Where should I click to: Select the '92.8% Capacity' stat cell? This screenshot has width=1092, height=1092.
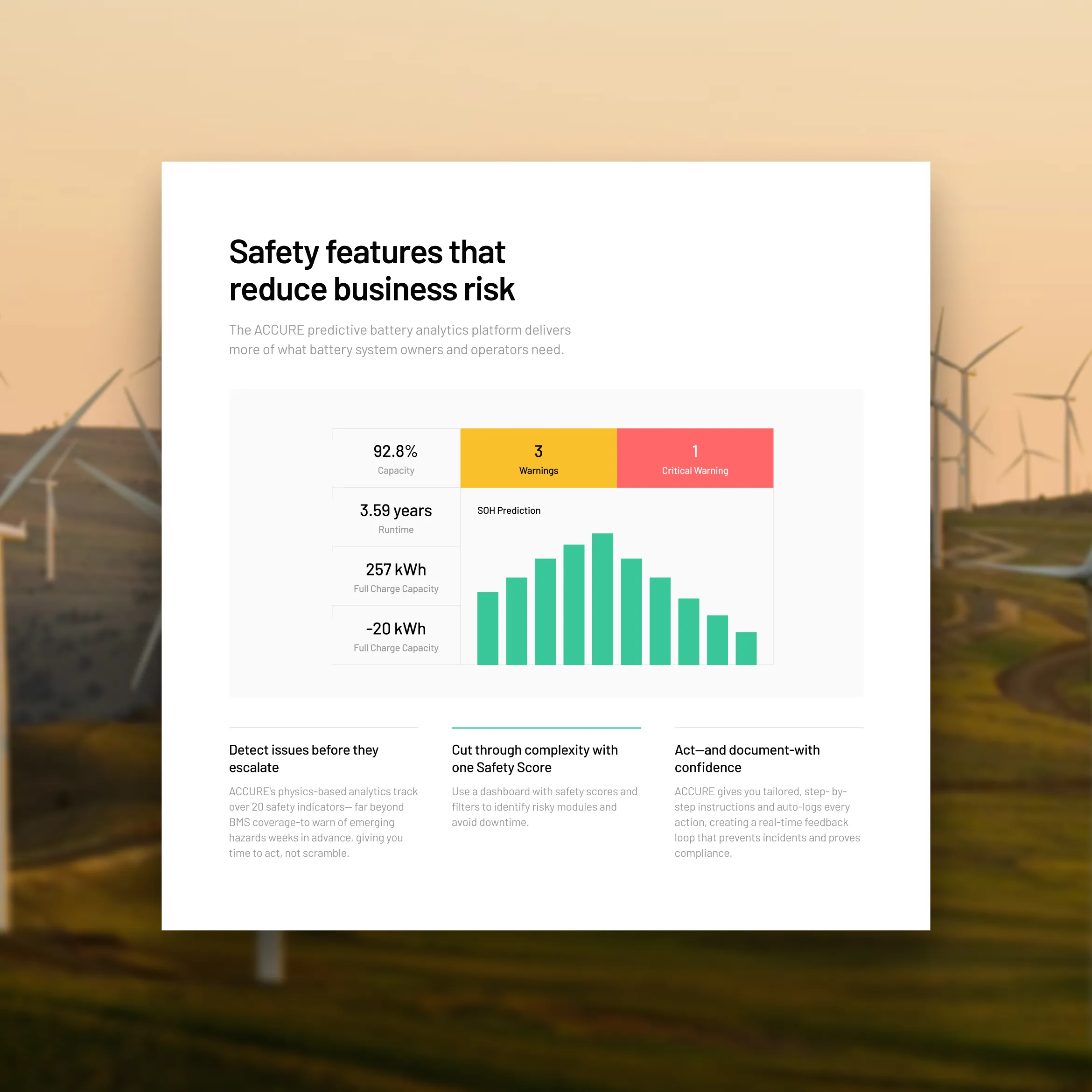pos(396,458)
